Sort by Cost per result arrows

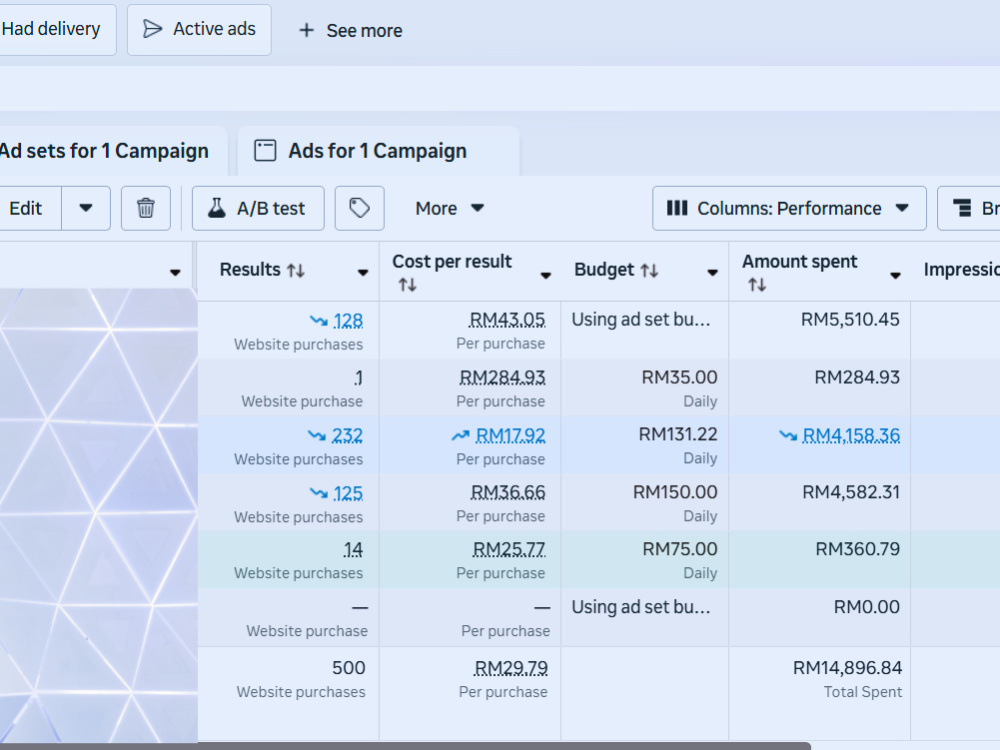click(x=408, y=285)
